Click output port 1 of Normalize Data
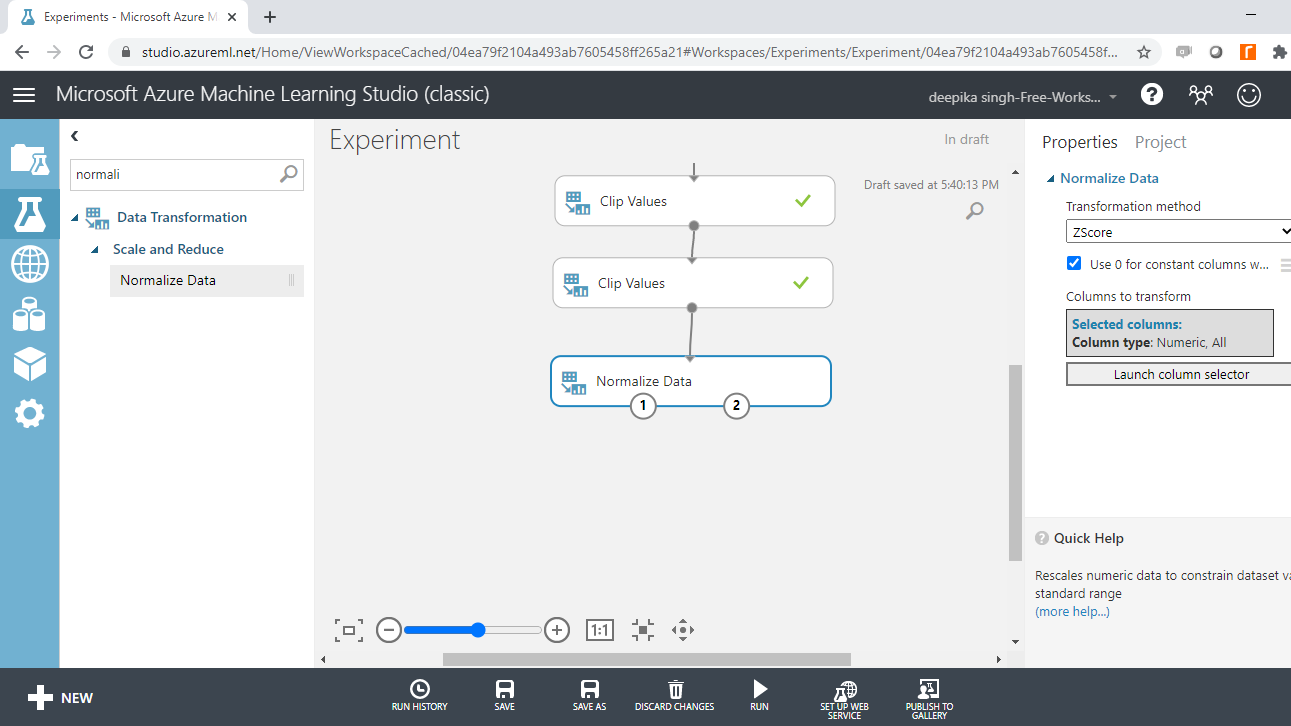1291x726 pixels. point(643,405)
